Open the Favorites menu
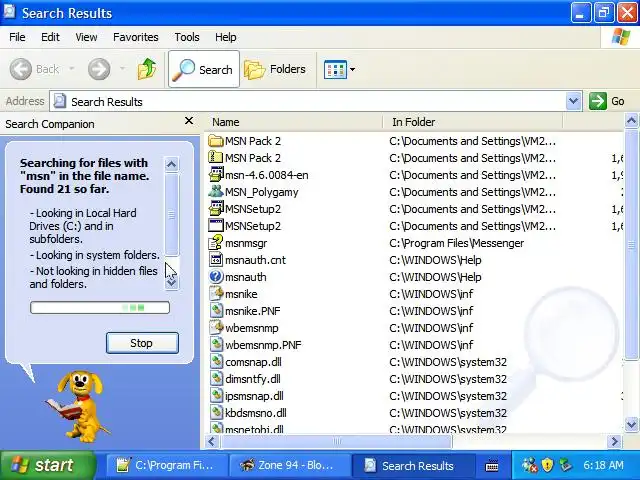This screenshot has height=480, width=640. 136,37
